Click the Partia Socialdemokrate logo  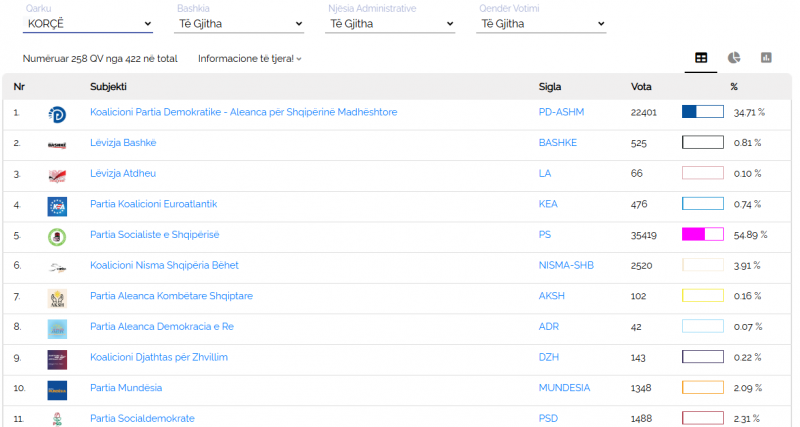tap(57, 419)
